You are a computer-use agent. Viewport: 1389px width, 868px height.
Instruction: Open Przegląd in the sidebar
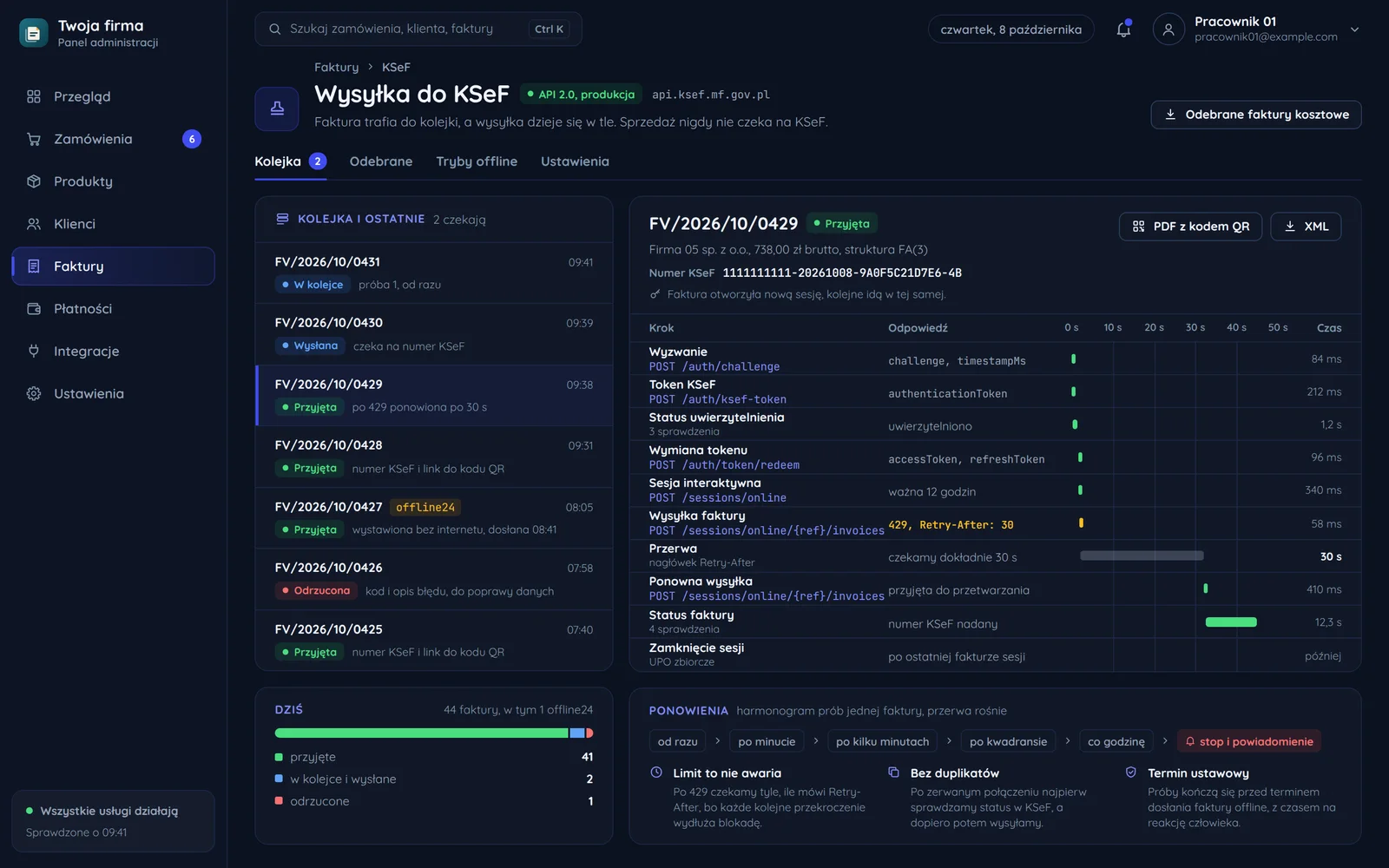pos(113,96)
